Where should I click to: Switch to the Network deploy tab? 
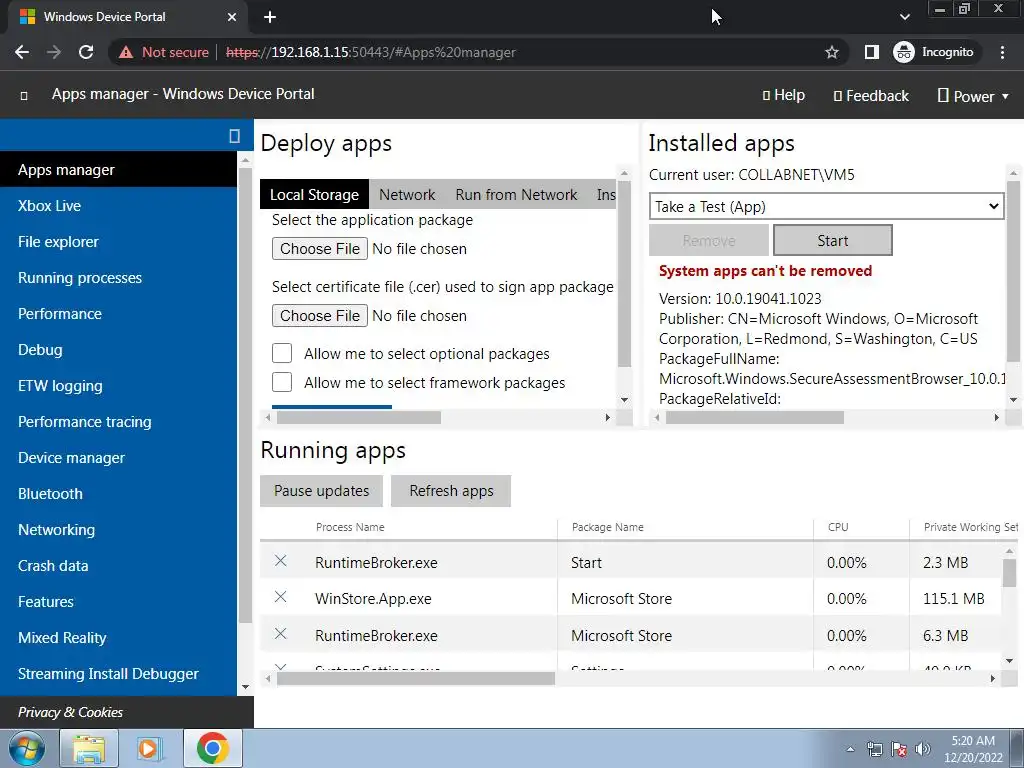tap(407, 195)
